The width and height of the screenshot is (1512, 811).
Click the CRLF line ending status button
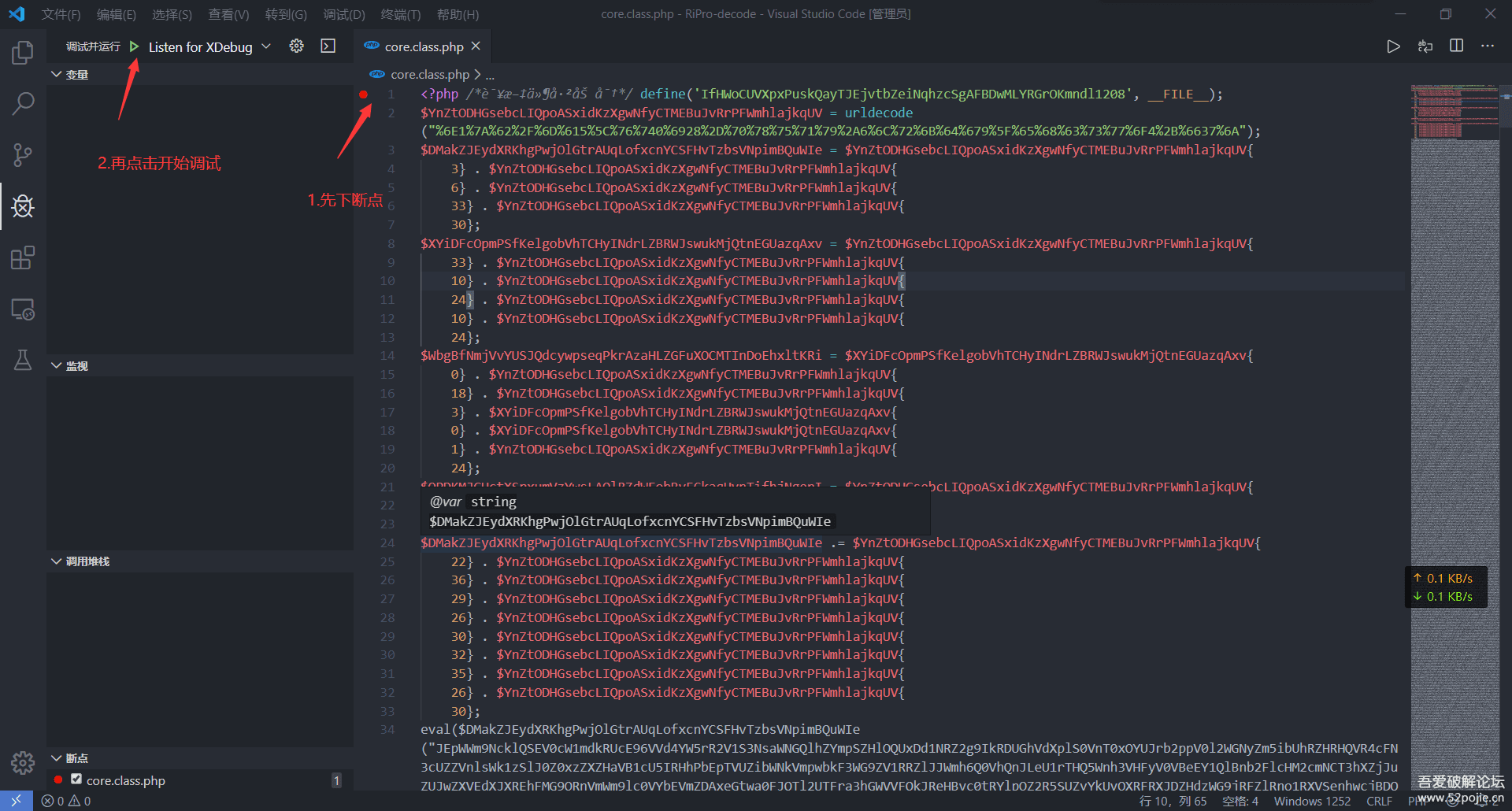coord(1379,801)
